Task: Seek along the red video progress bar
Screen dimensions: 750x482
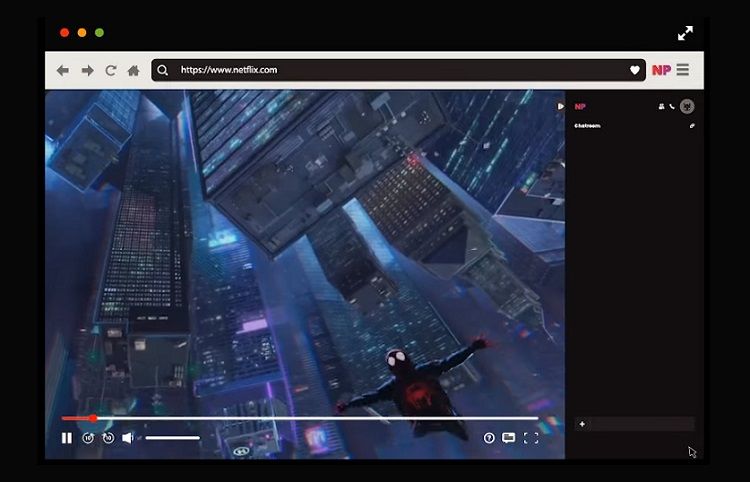Action: [300, 418]
